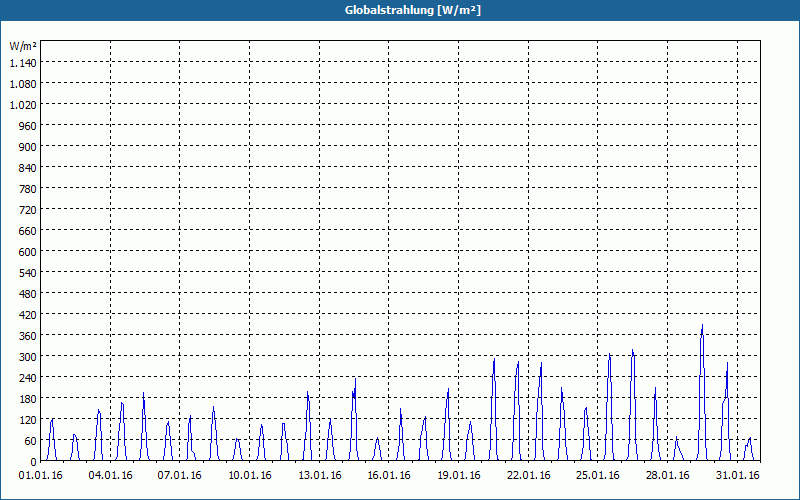This screenshot has height=500, width=800.
Task: Click the 01.01.16 date label
Action: [41, 476]
